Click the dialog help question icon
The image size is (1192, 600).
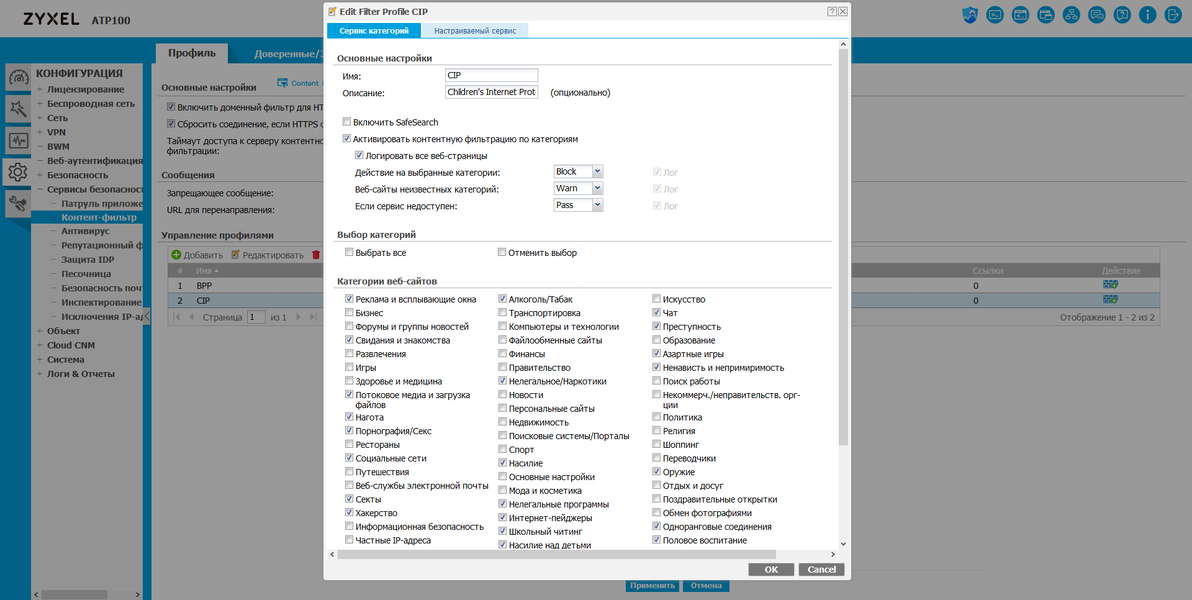832,12
